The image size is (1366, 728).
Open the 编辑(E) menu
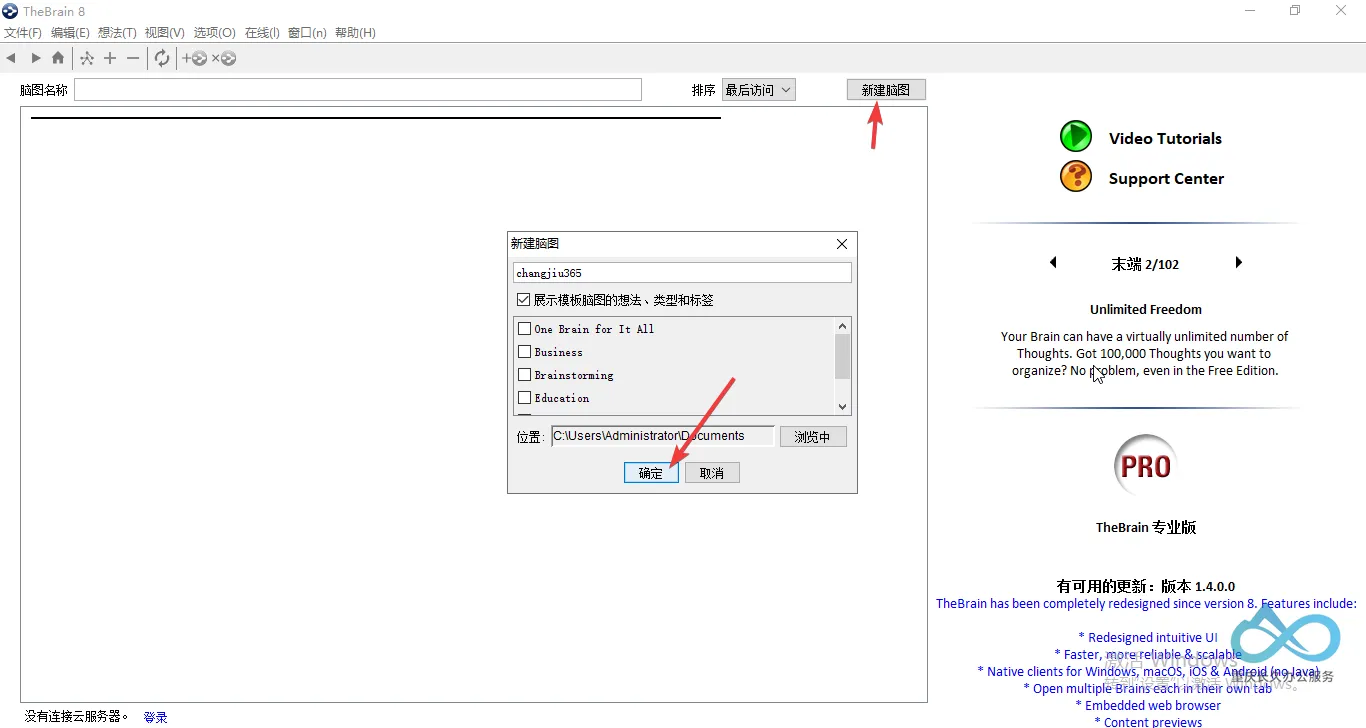[x=70, y=33]
